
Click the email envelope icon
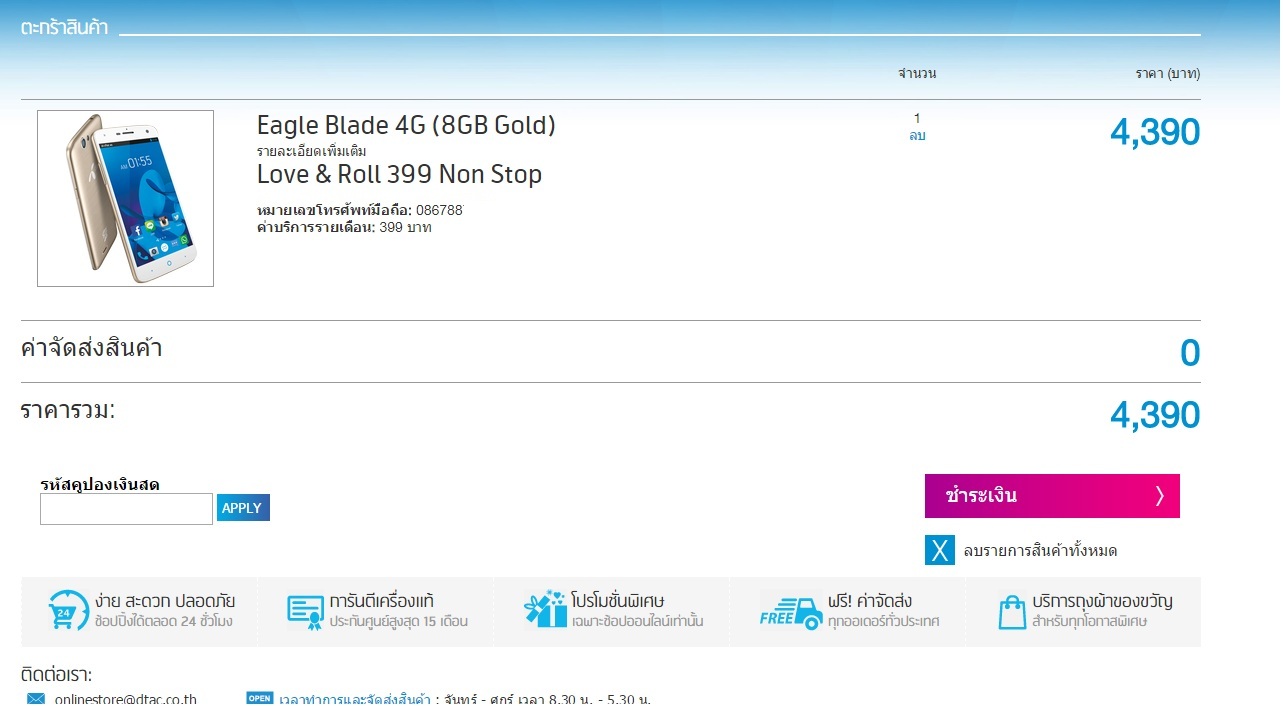click(36, 699)
